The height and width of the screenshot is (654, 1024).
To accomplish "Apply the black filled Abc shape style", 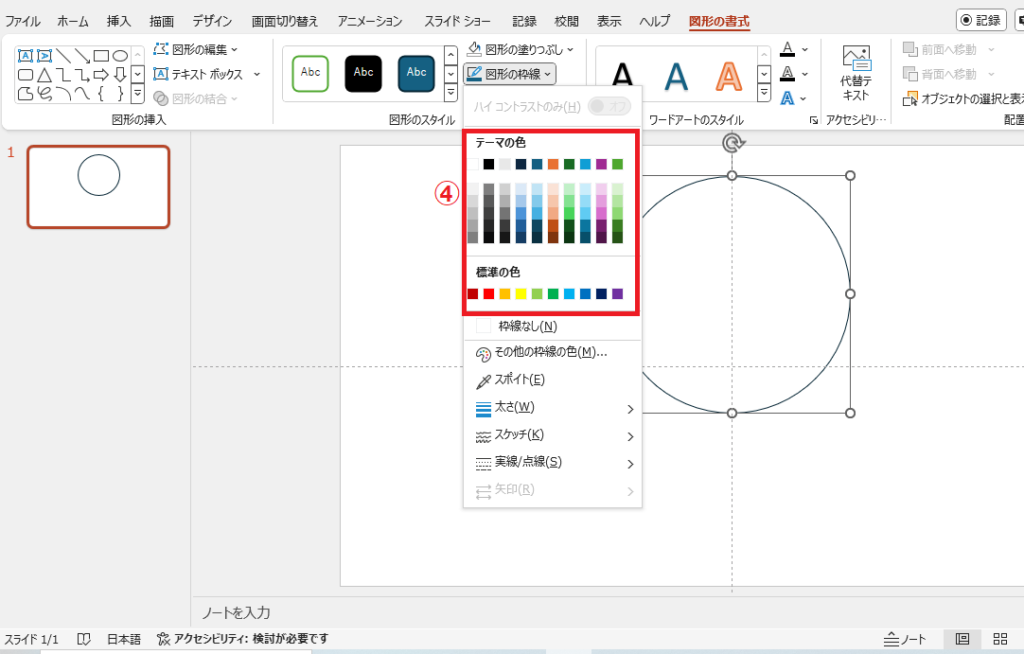I will tap(363, 73).
